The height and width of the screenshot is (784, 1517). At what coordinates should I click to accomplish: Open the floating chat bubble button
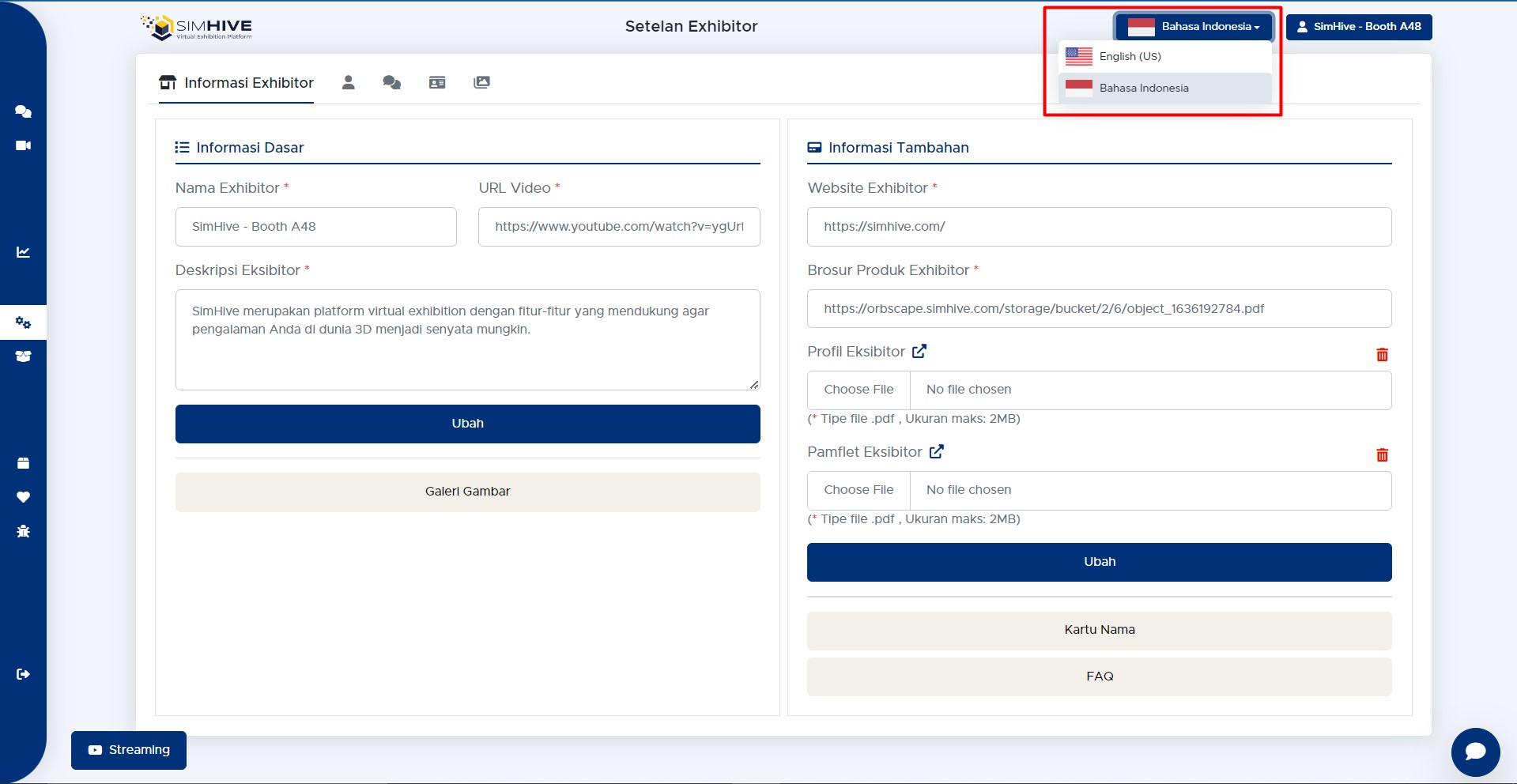1475,752
